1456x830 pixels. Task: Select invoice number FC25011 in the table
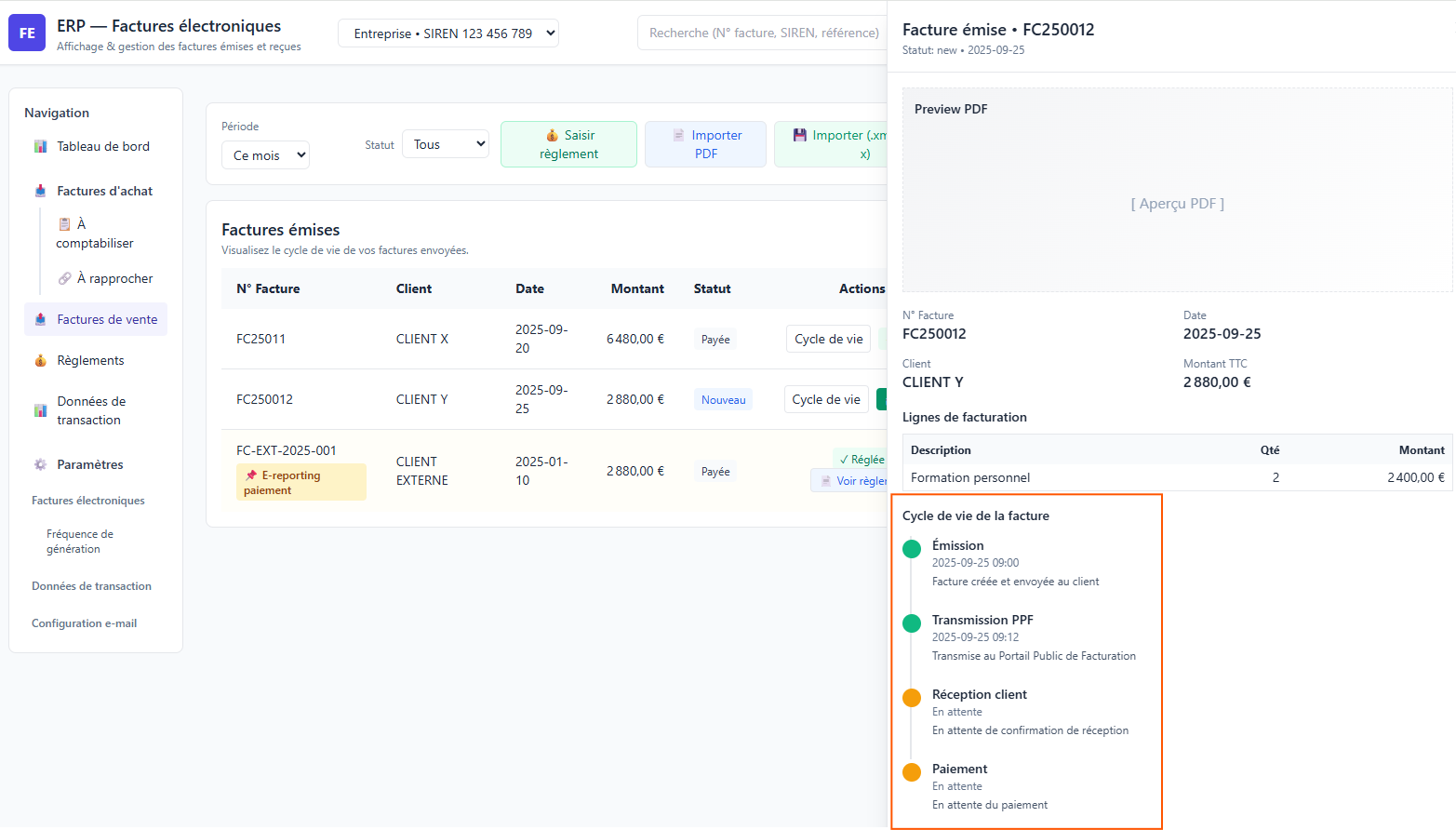point(260,339)
